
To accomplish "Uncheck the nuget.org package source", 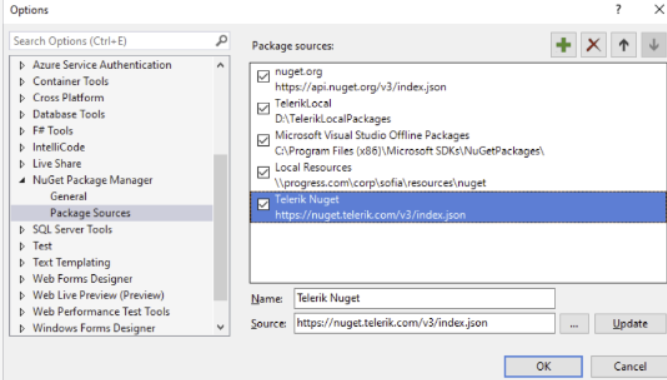I will click(x=263, y=77).
